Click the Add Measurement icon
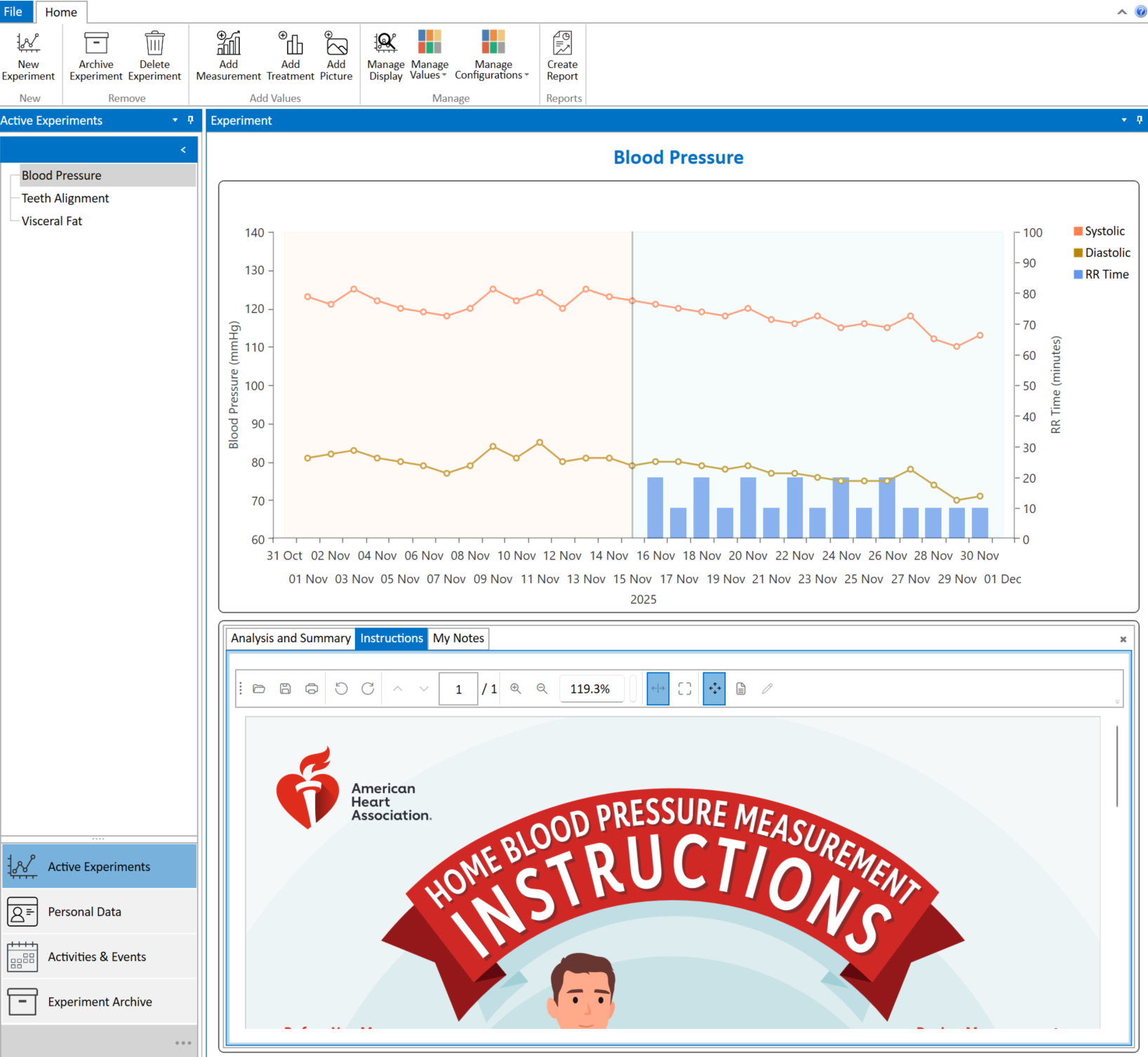The height and width of the screenshot is (1057, 1148). [228, 44]
